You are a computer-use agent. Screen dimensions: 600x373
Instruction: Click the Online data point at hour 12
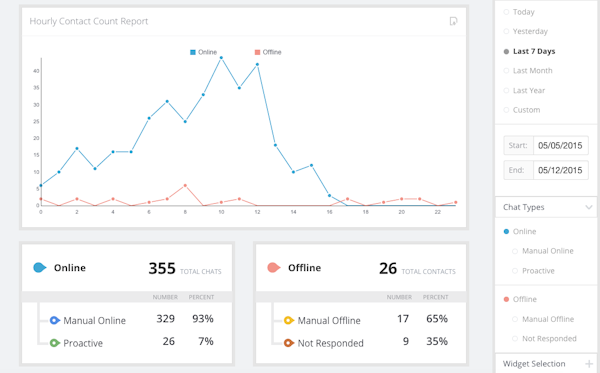pyautogui.click(x=257, y=65)
